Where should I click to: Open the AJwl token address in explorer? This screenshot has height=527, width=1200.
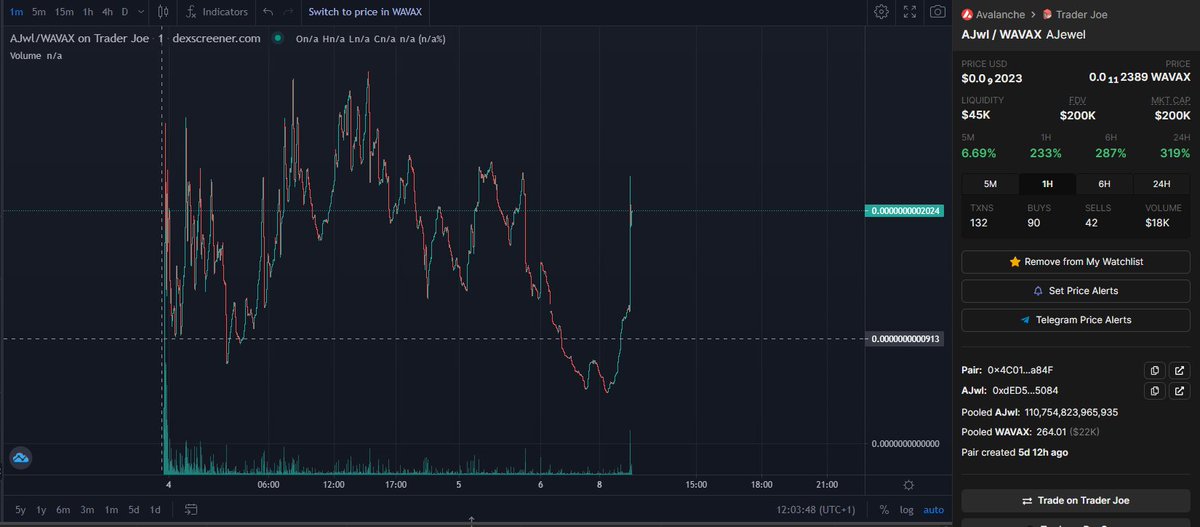click(x=1179, y=391)
